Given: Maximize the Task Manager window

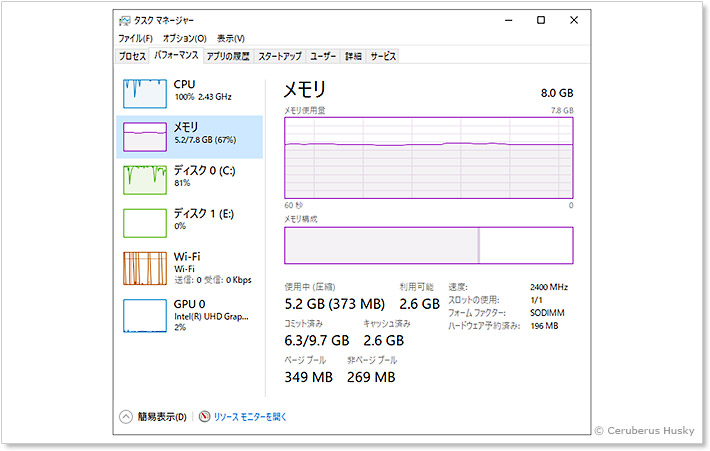Looking at the screenshot, I should pos(541,20).
